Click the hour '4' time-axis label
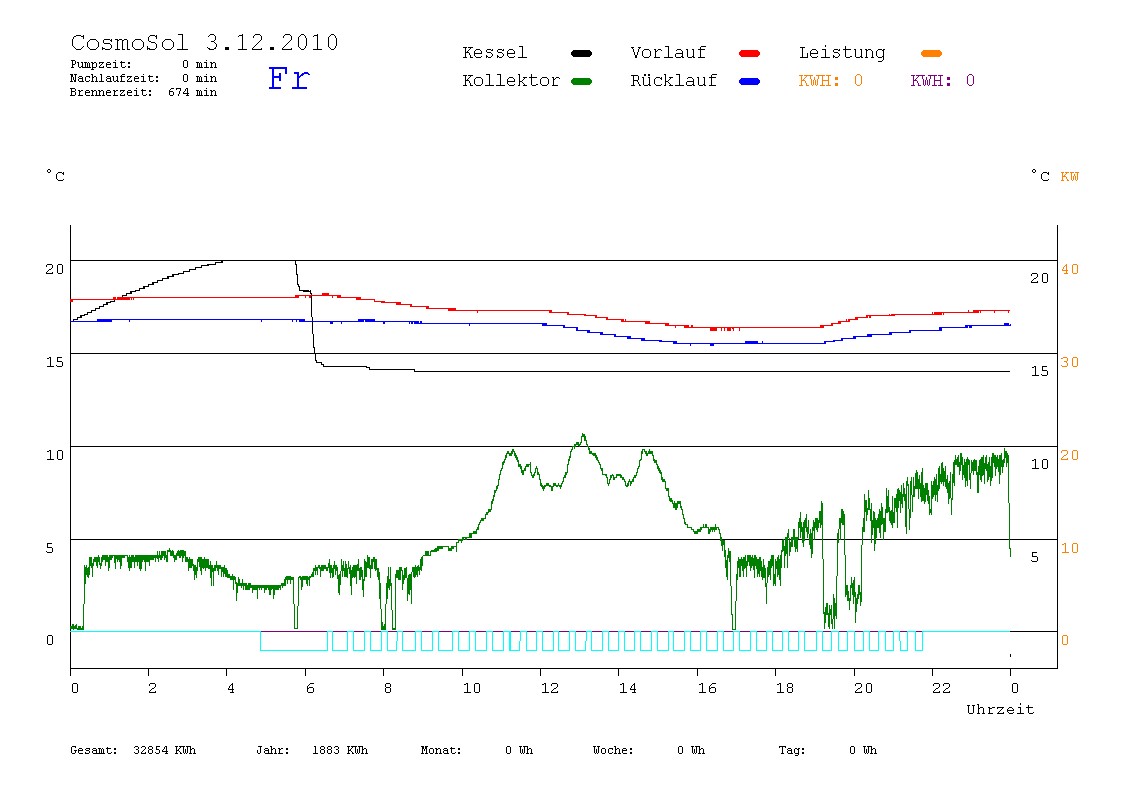Viewport: 1148px width, 812px height. pyautogui.click(x=231, y=688)
